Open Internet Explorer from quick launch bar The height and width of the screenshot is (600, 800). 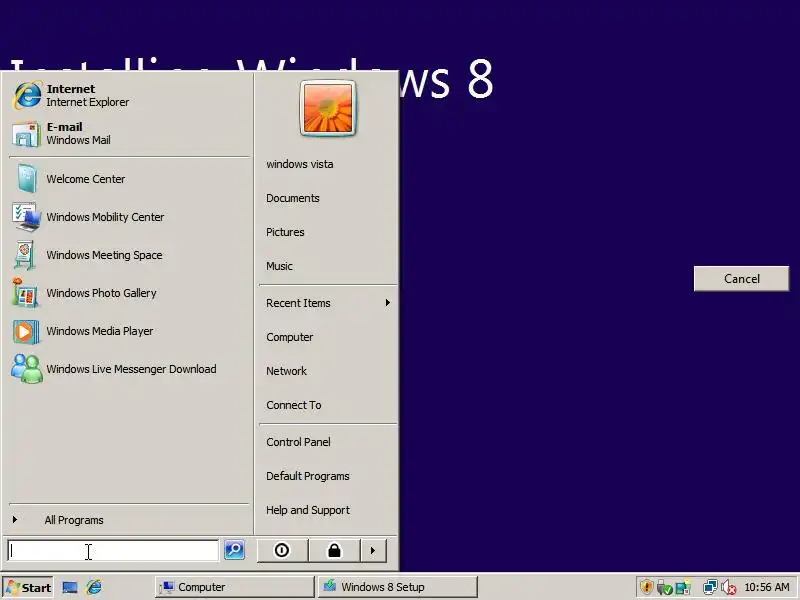point(94,587)
